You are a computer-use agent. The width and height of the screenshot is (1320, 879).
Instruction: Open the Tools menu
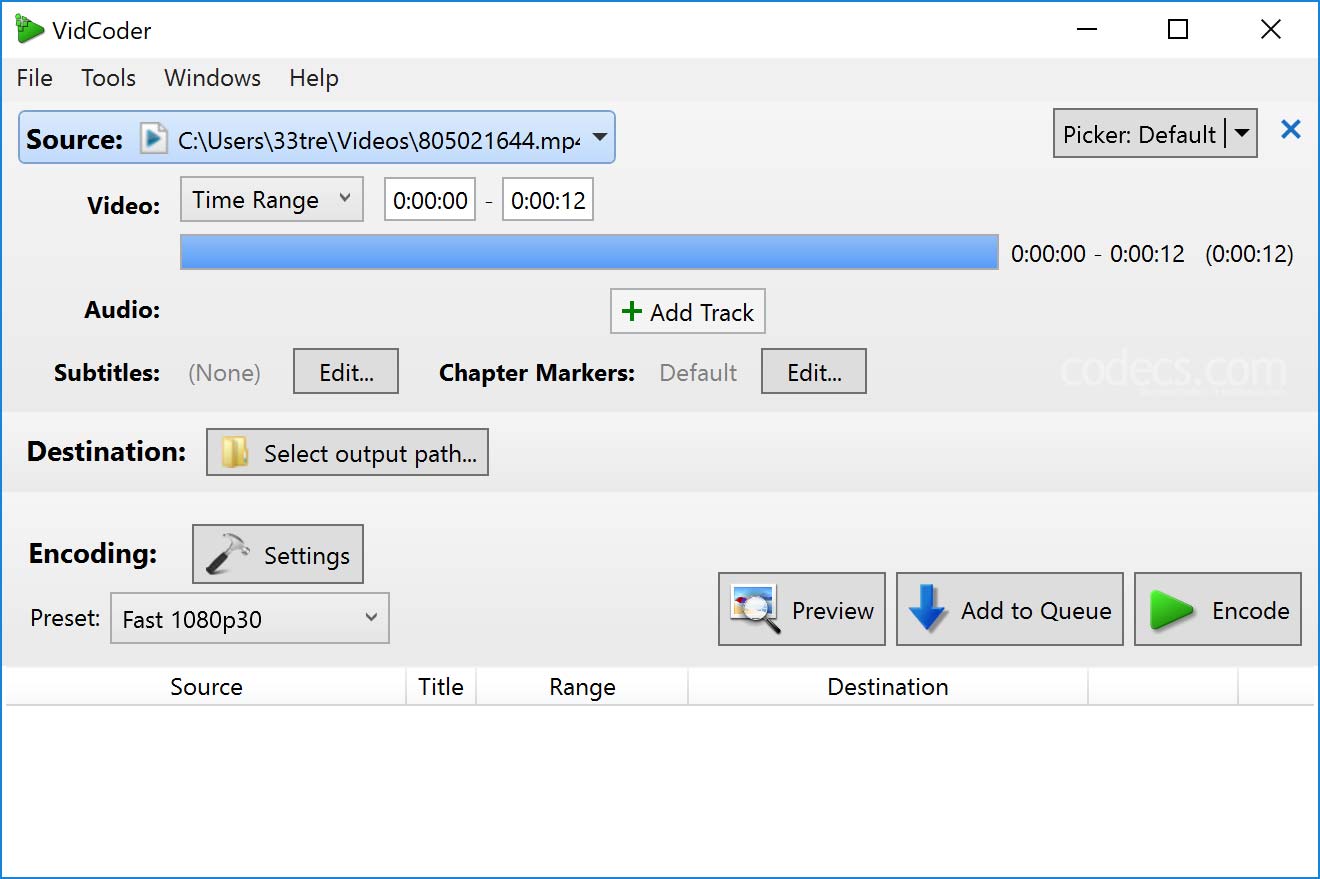point(108,78)
